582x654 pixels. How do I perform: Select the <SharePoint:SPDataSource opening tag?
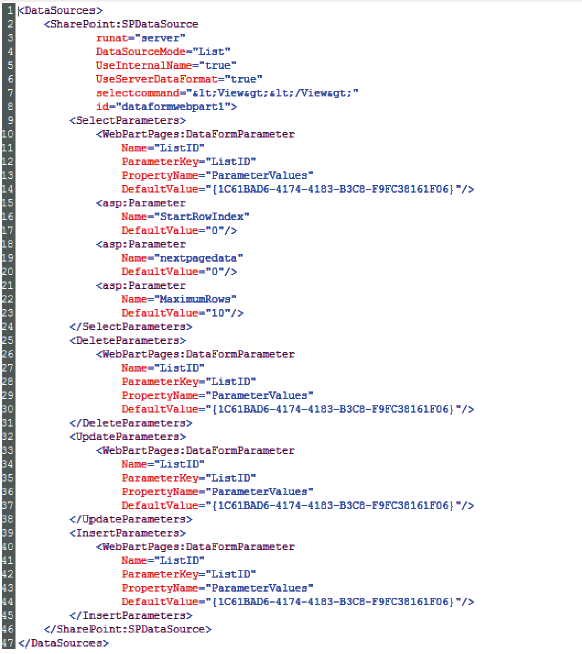pos(121,24)
